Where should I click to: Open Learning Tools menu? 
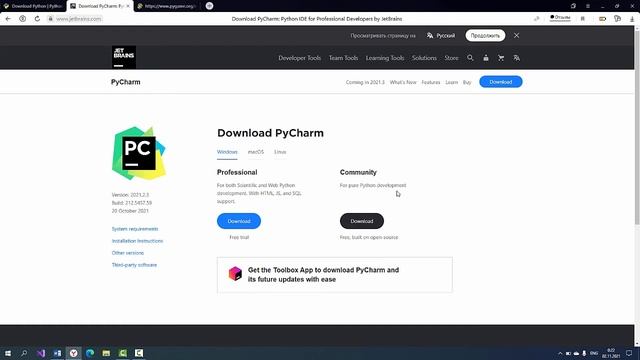(385, 58)
